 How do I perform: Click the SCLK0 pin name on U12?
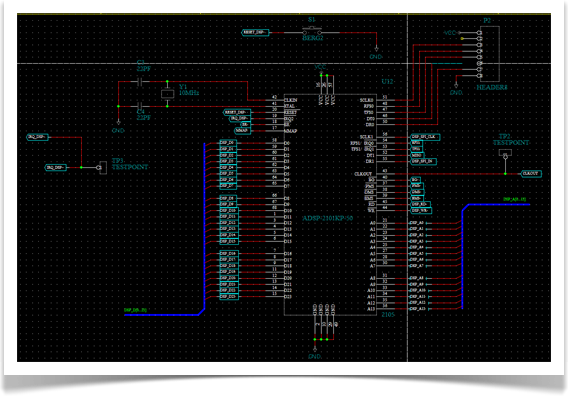[367, 100]
